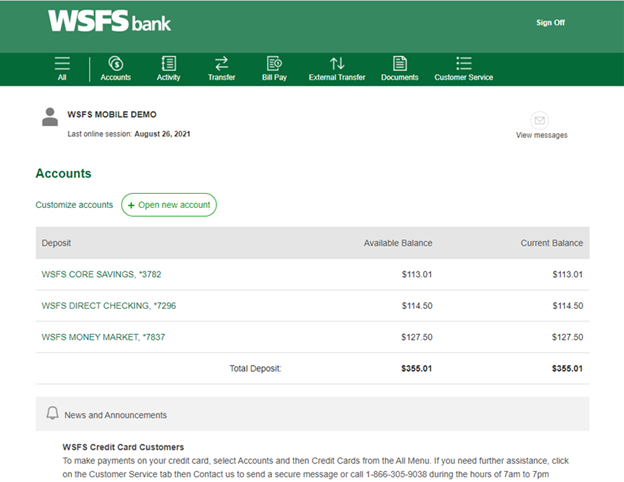Select the Activity menu label
624x482 pixels.
[168, 77]
